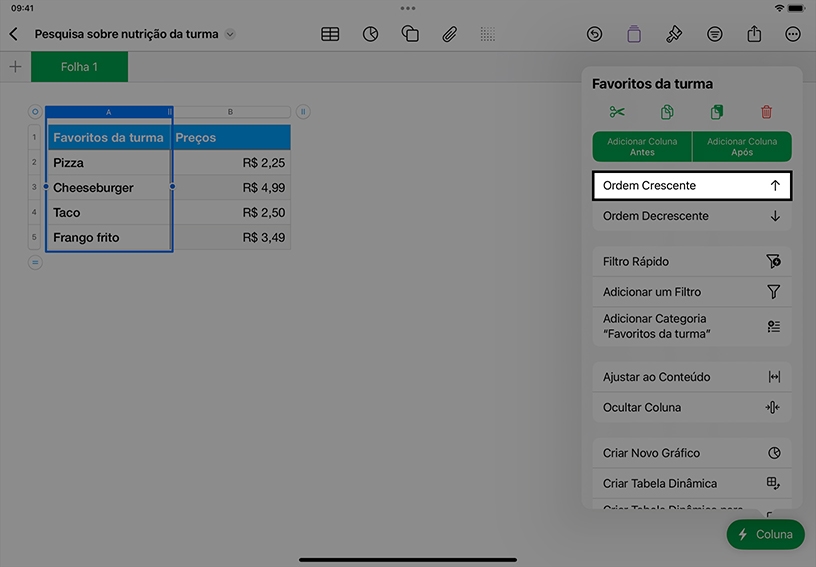Choose Ordem Crescente sort option

point(692,186)
